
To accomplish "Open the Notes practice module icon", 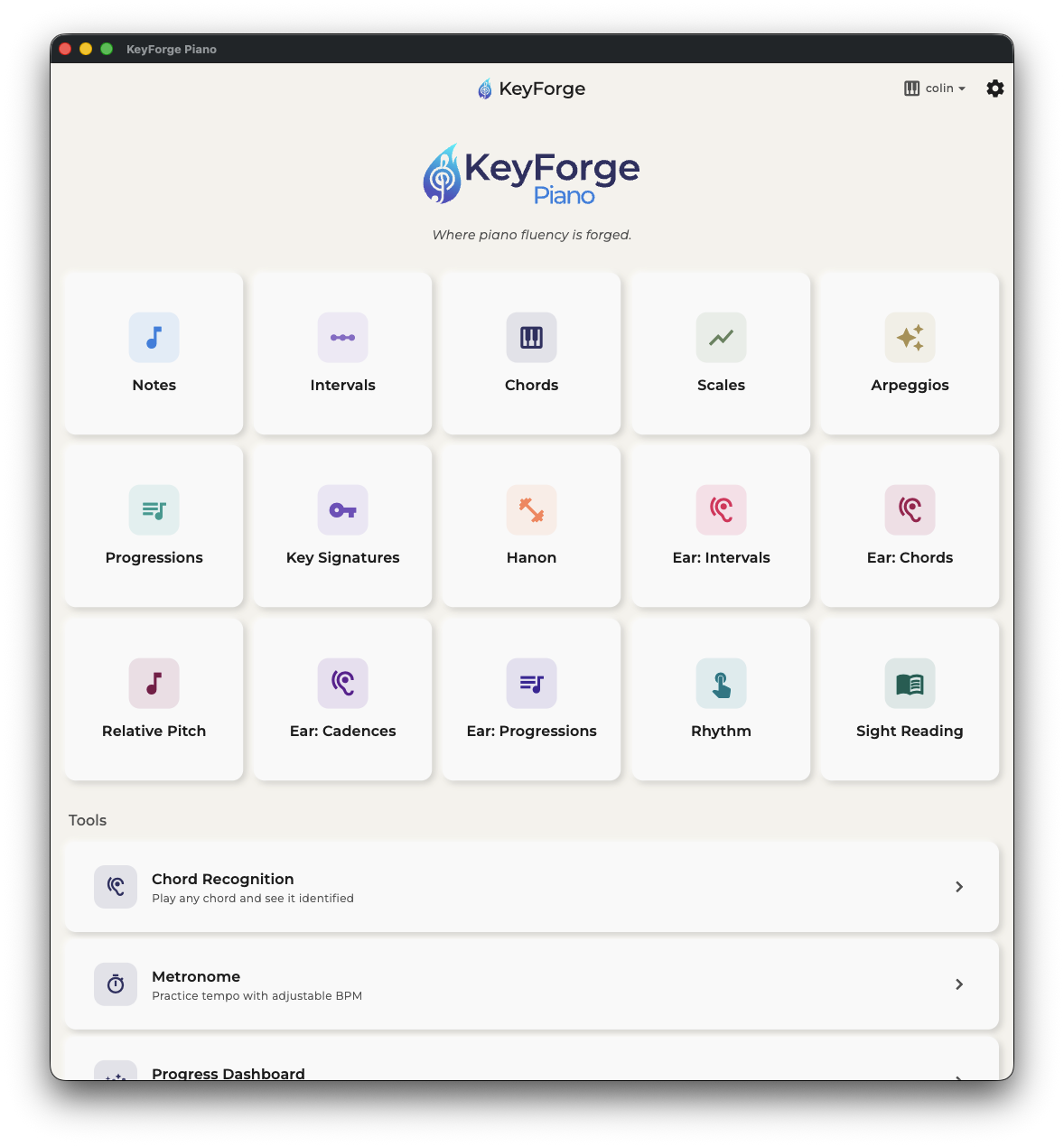I will (x=154, y=337).
